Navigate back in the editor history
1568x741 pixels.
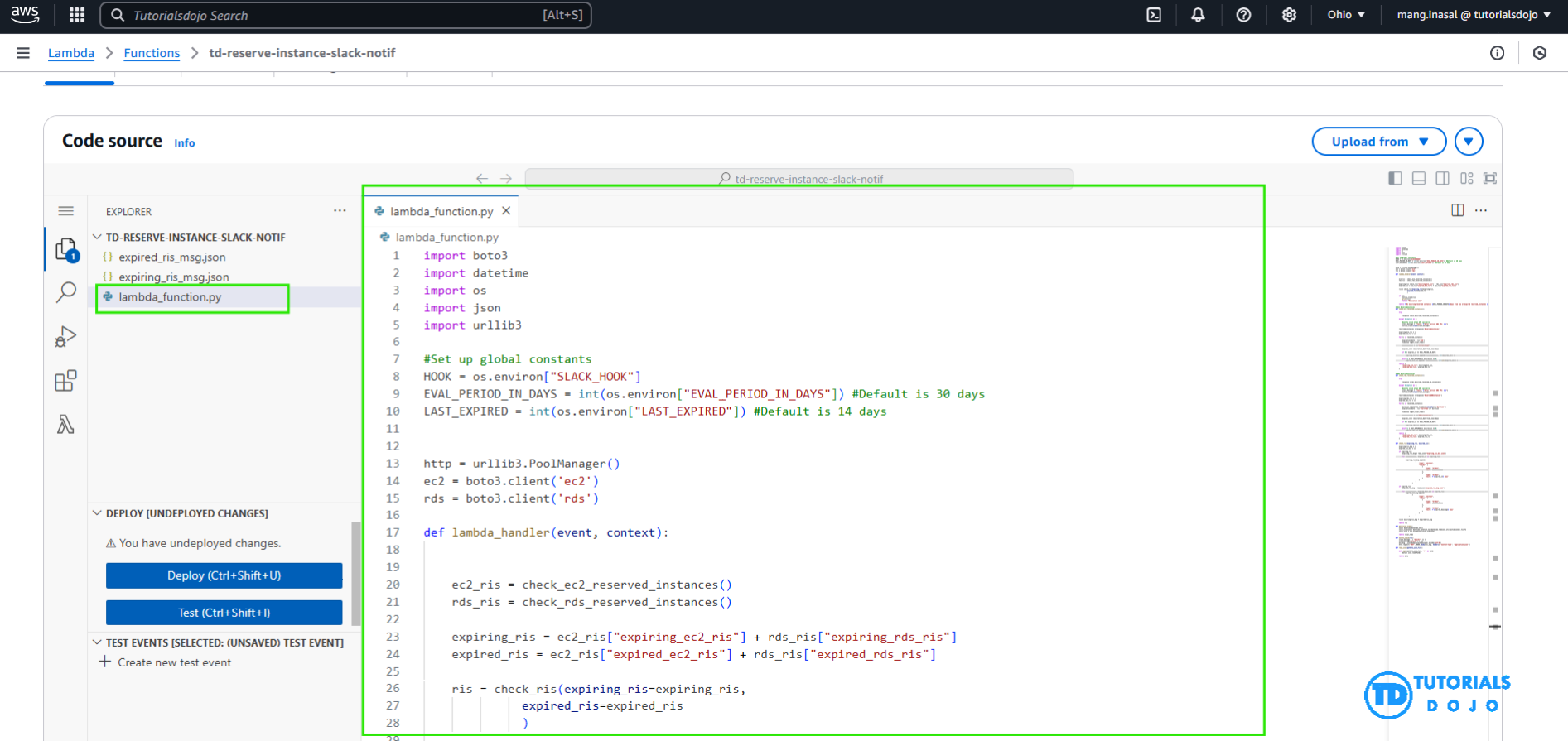(482, 179)
